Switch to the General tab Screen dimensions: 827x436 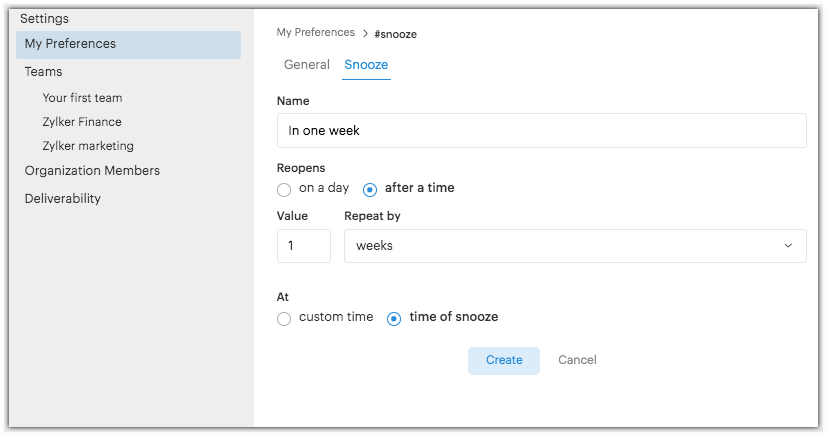[x=306, y=65]
